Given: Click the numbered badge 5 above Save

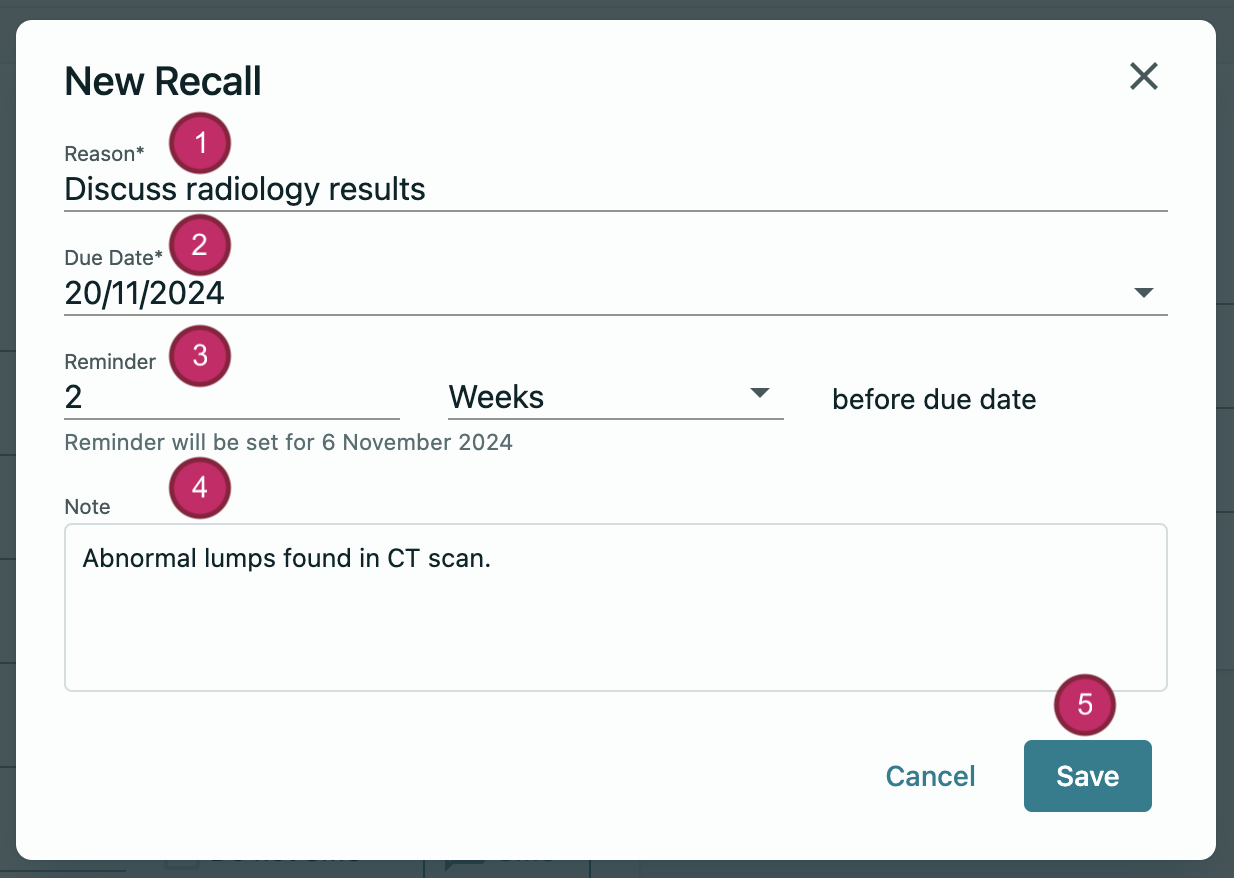Looking at the screenshot, I should [x=1084, y=704].
